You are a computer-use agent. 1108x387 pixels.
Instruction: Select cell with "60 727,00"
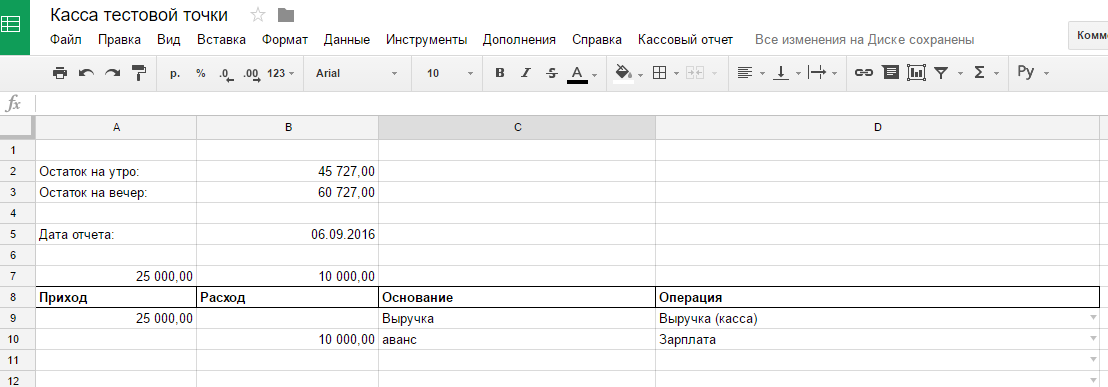288,192
